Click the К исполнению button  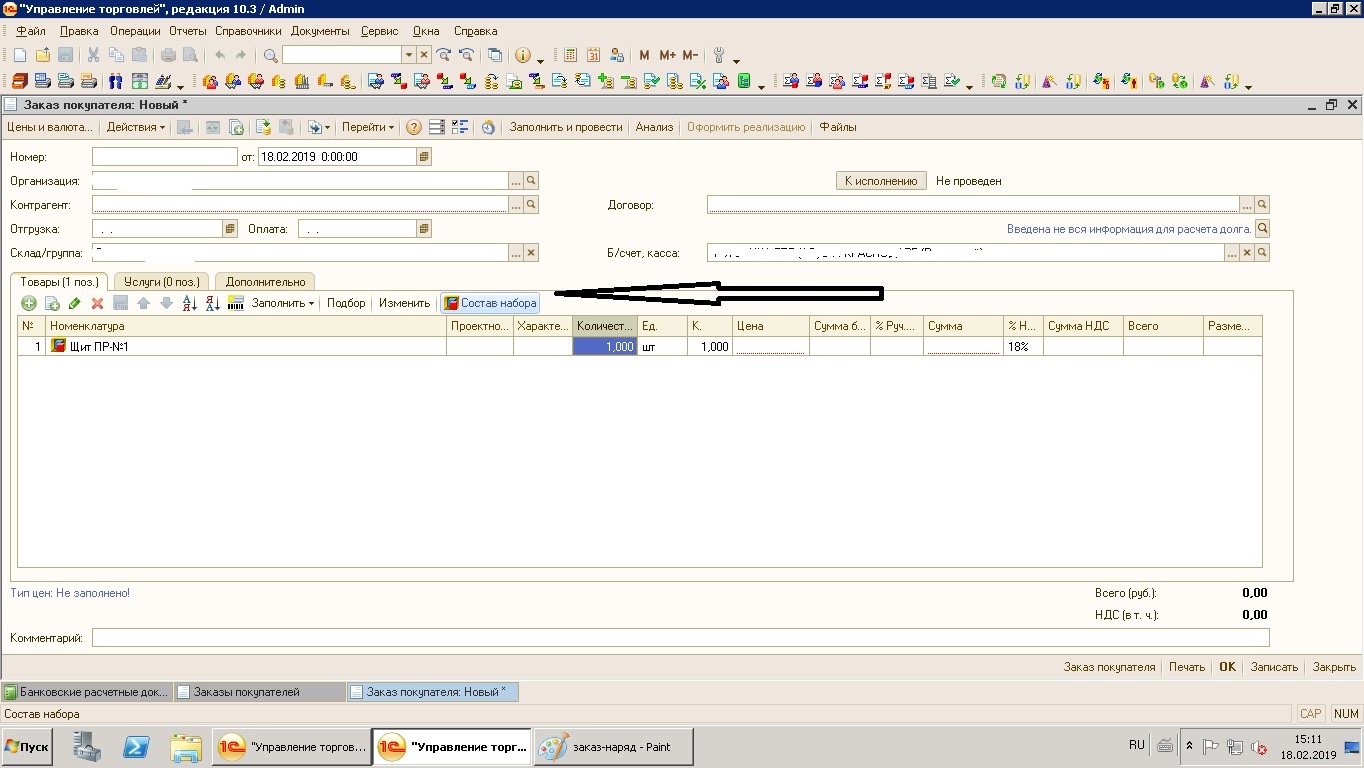tap(880, 181)
